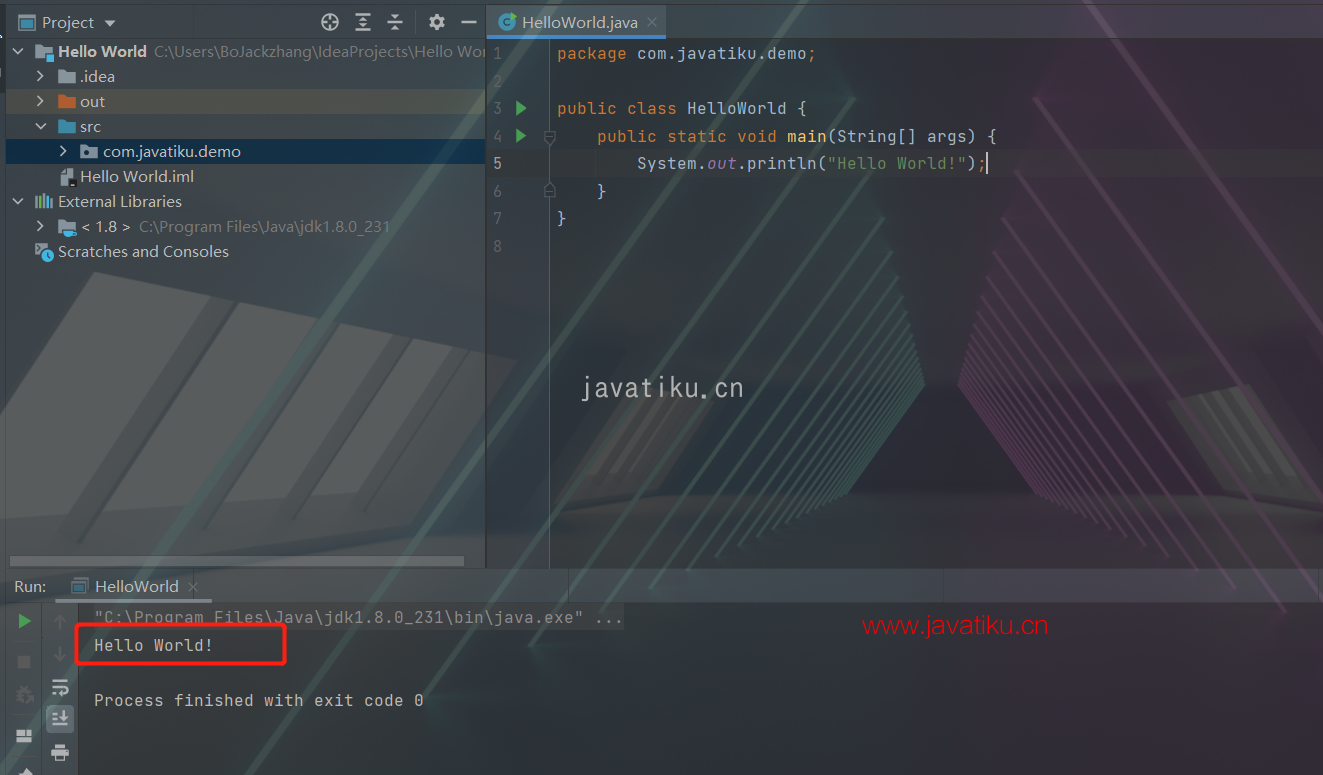The image size is (1323, 775).
Task: Click the "package" keyword on line 1
Action: pos(592,53)
